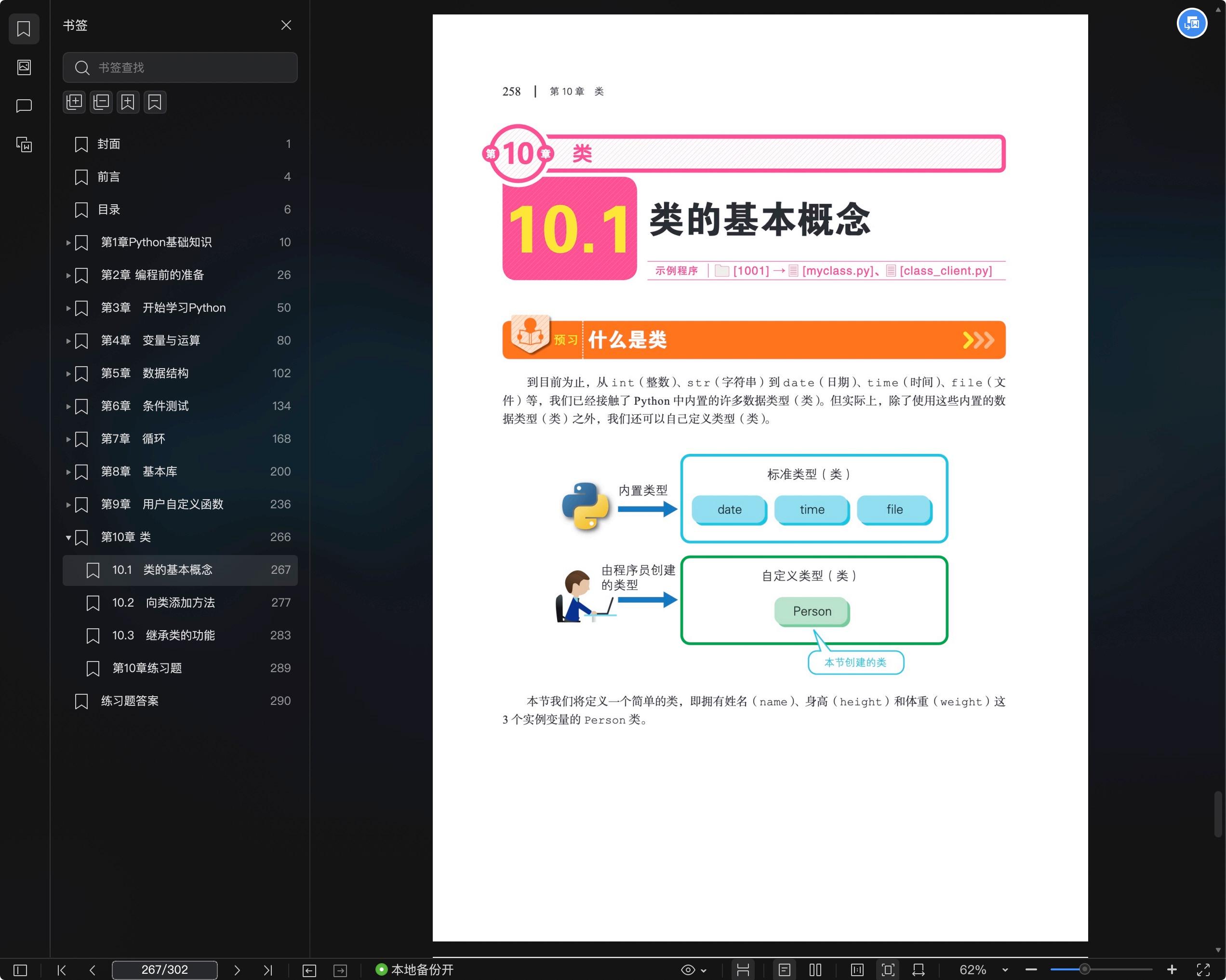Expand 第4章 变量与运算 bookmark
The width and height of the screenshot is (1226, 980).
point(68,341)
